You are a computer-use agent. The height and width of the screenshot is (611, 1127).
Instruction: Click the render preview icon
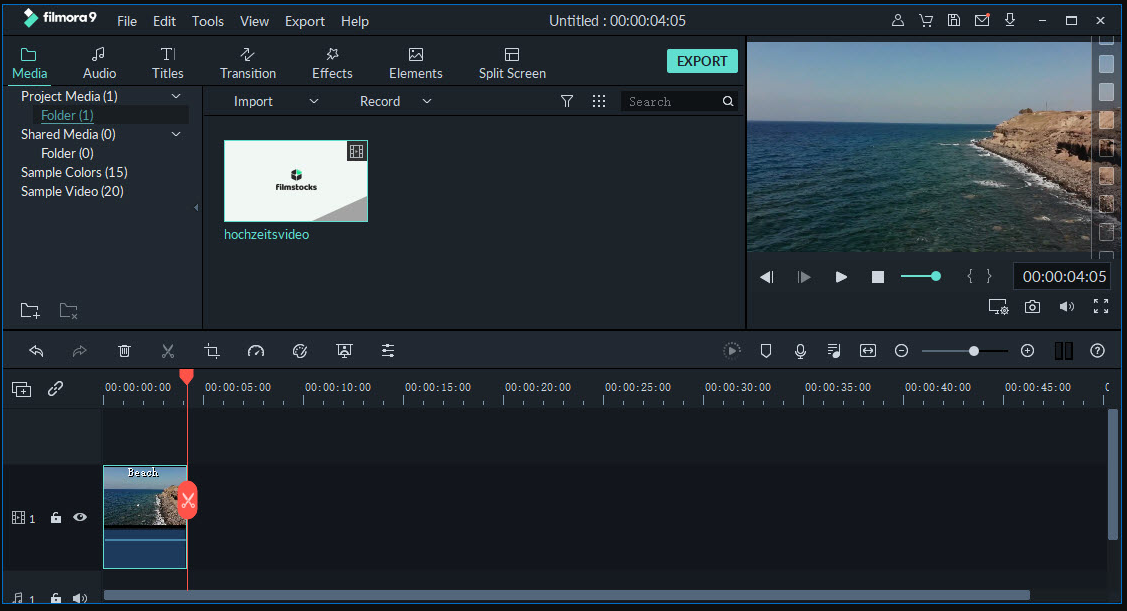pyautogui.click(x=731, y=351)
